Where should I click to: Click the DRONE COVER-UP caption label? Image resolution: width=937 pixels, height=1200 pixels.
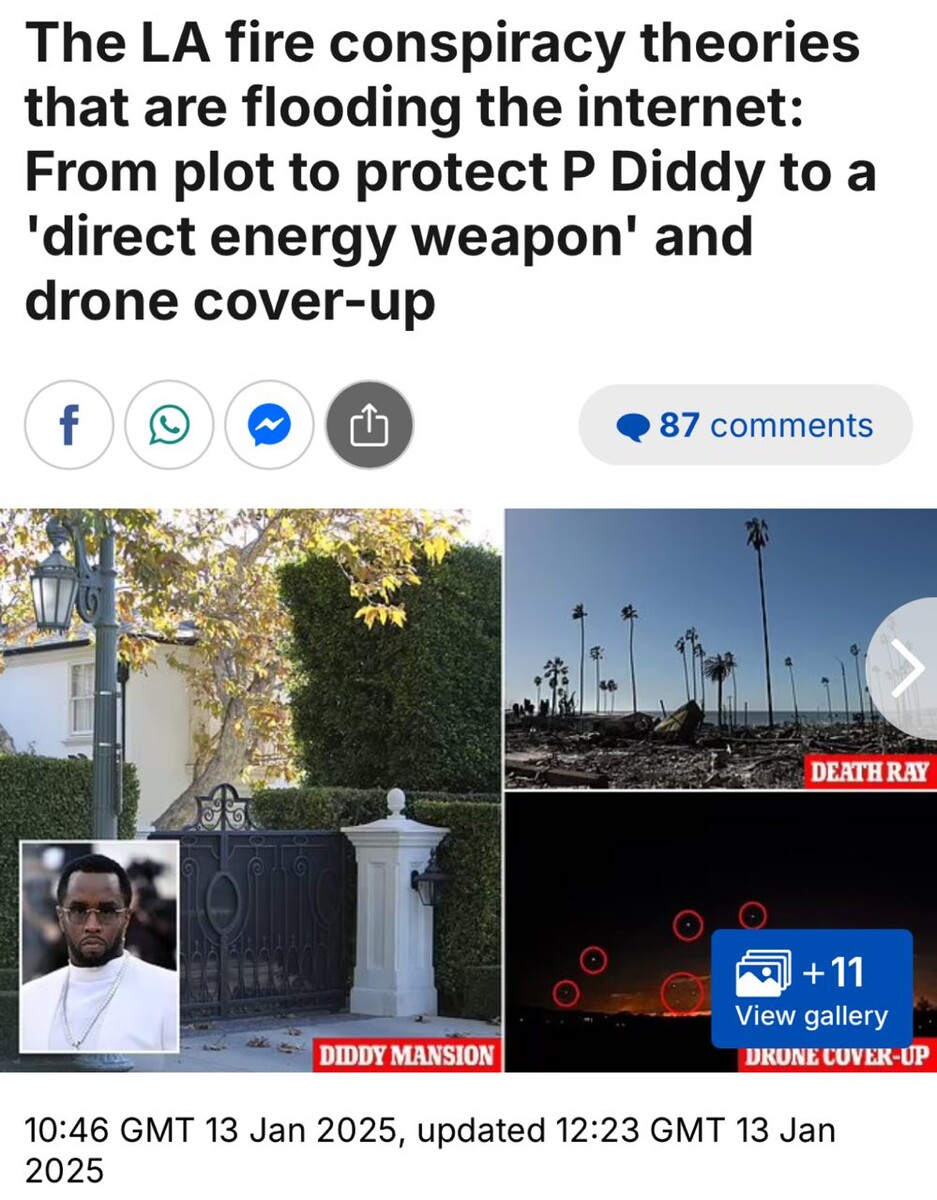(832, 1057)
